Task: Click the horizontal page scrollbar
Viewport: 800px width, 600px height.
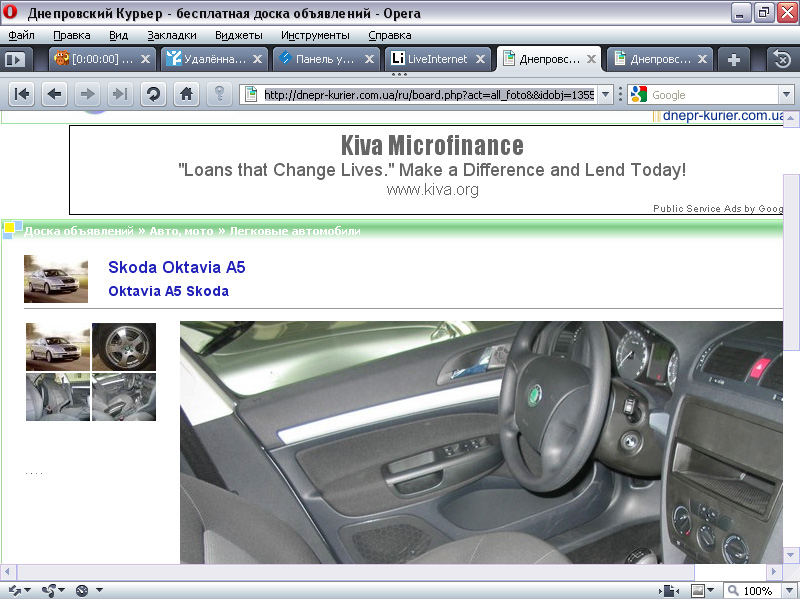Action: pos(350,570)
